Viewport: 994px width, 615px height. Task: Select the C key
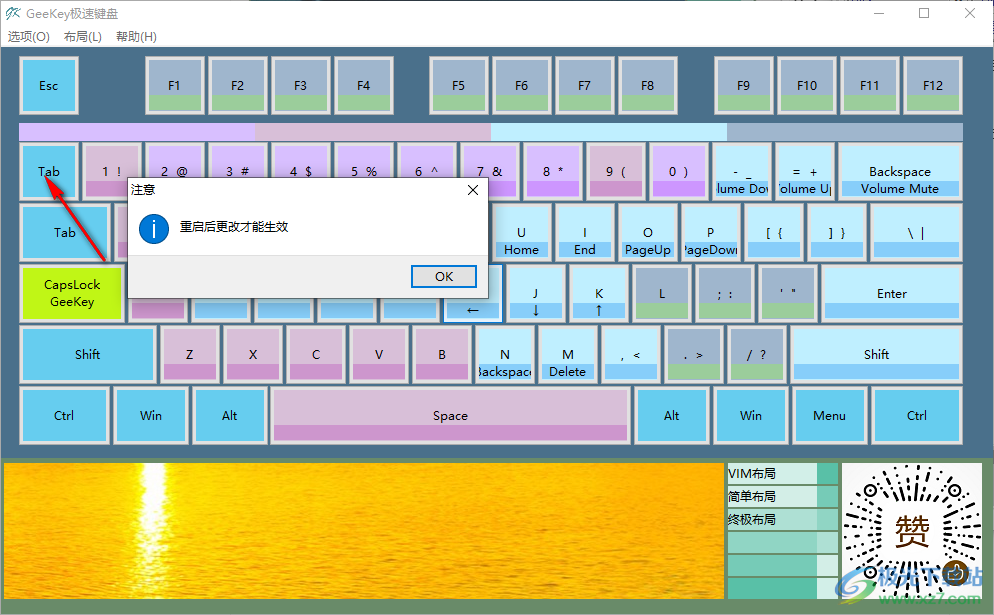[x=316, y=354]
